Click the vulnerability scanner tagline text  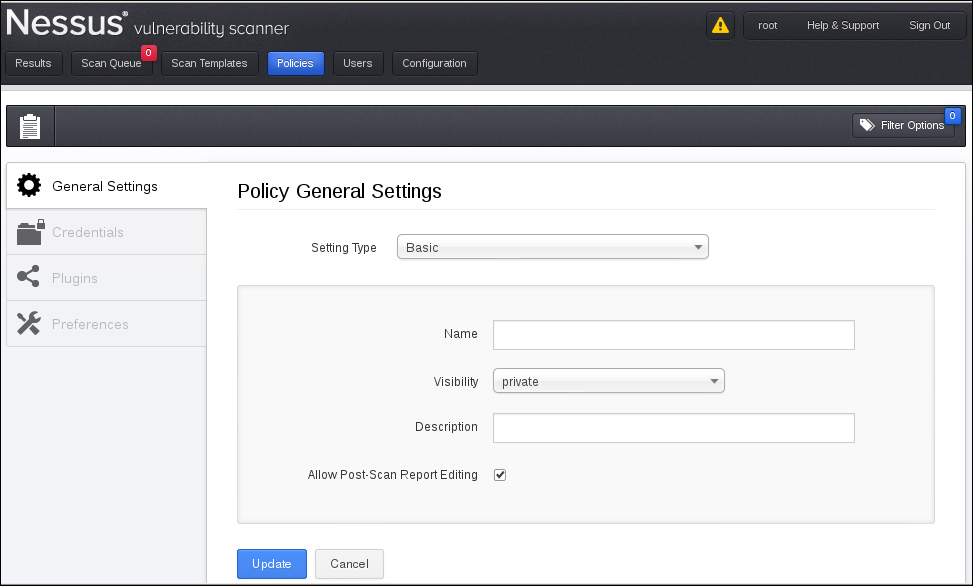click(x=212, y=29)
